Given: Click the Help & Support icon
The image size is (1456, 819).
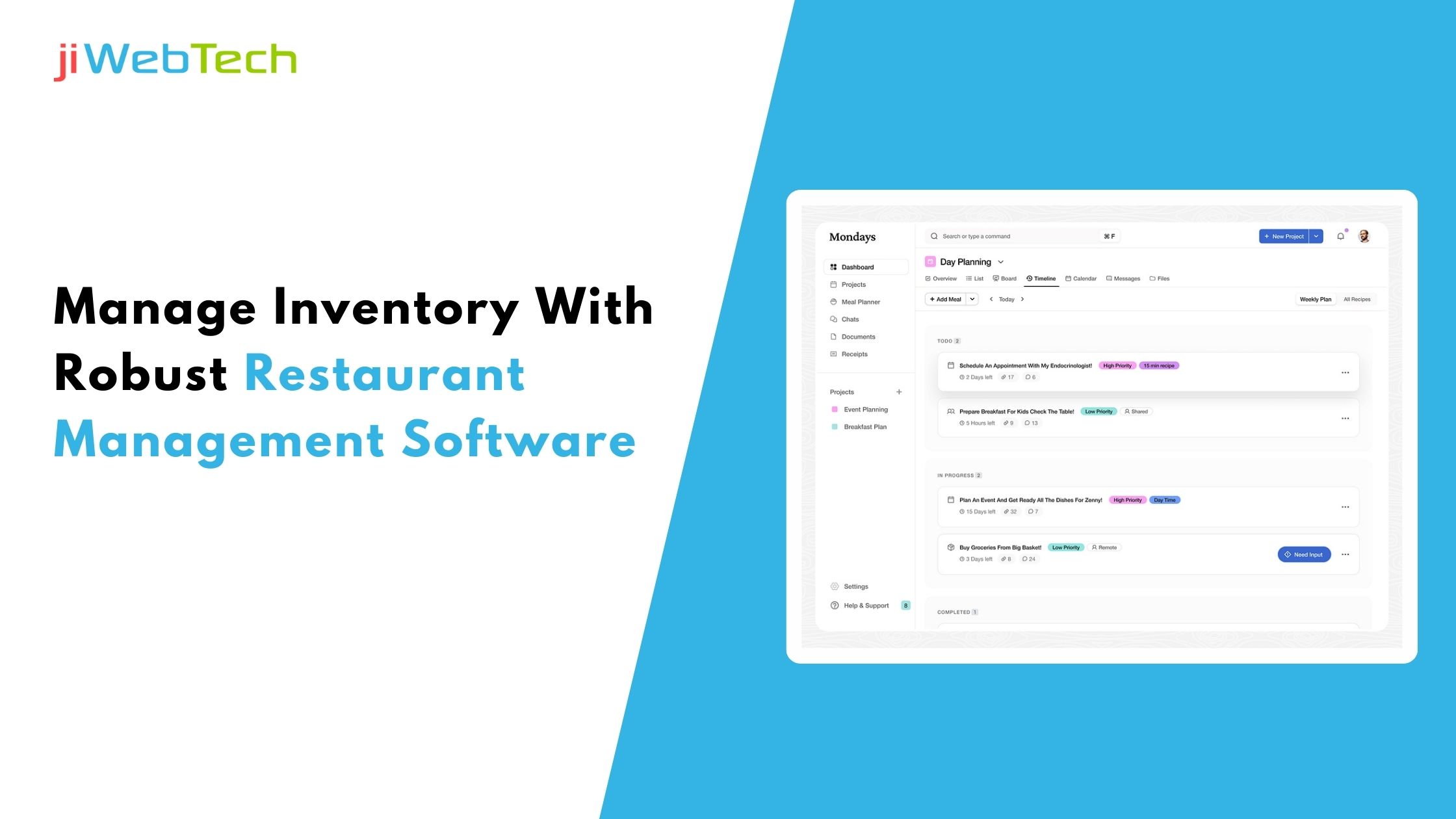Looking at the screenshot, I should tap(835, 604).
